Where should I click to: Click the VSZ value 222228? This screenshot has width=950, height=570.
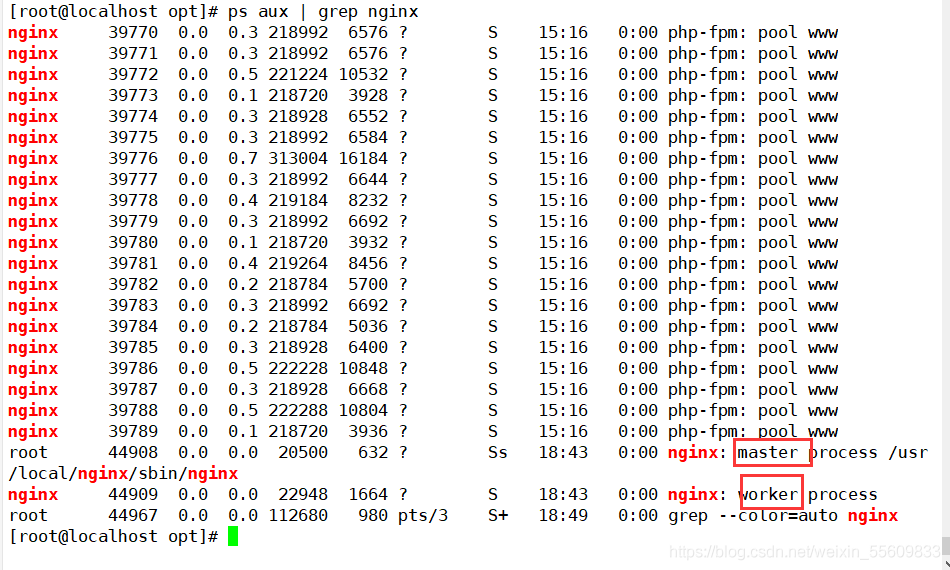click(x=298, y=368)
